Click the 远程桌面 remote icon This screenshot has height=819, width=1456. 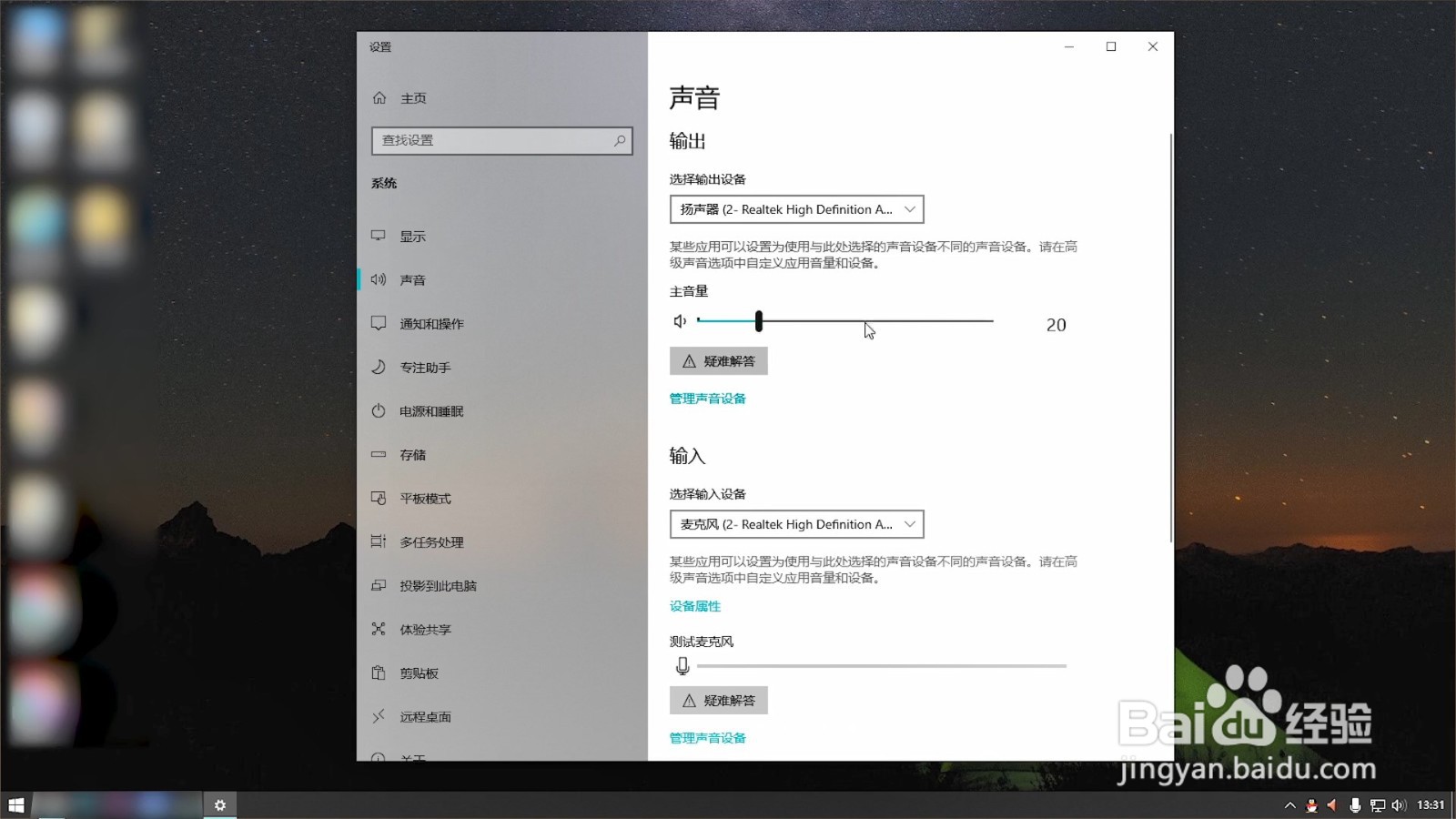379,716
